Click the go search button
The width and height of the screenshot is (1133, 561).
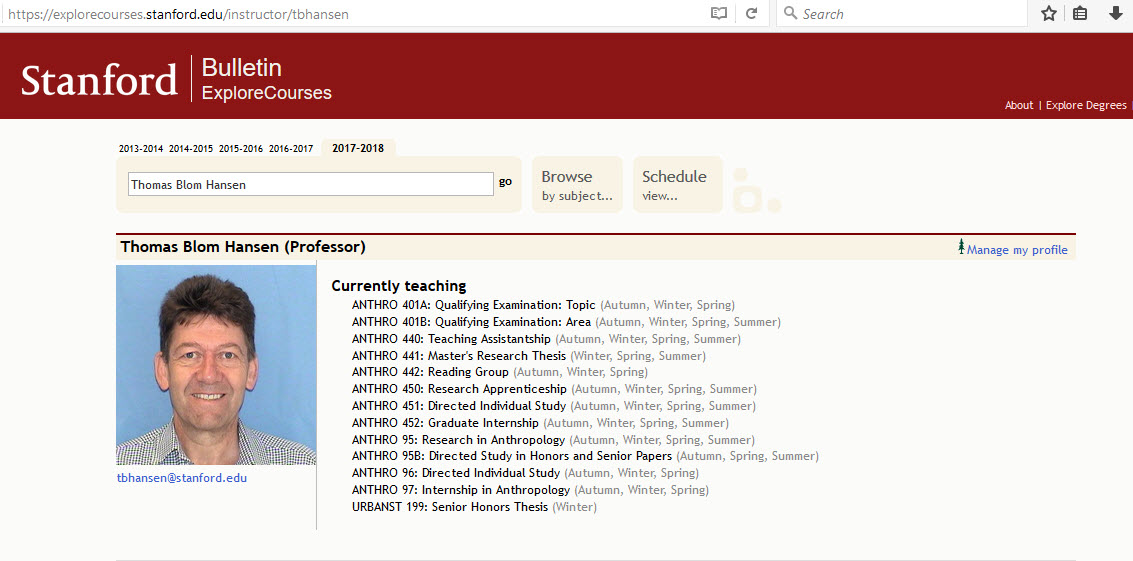505,181
